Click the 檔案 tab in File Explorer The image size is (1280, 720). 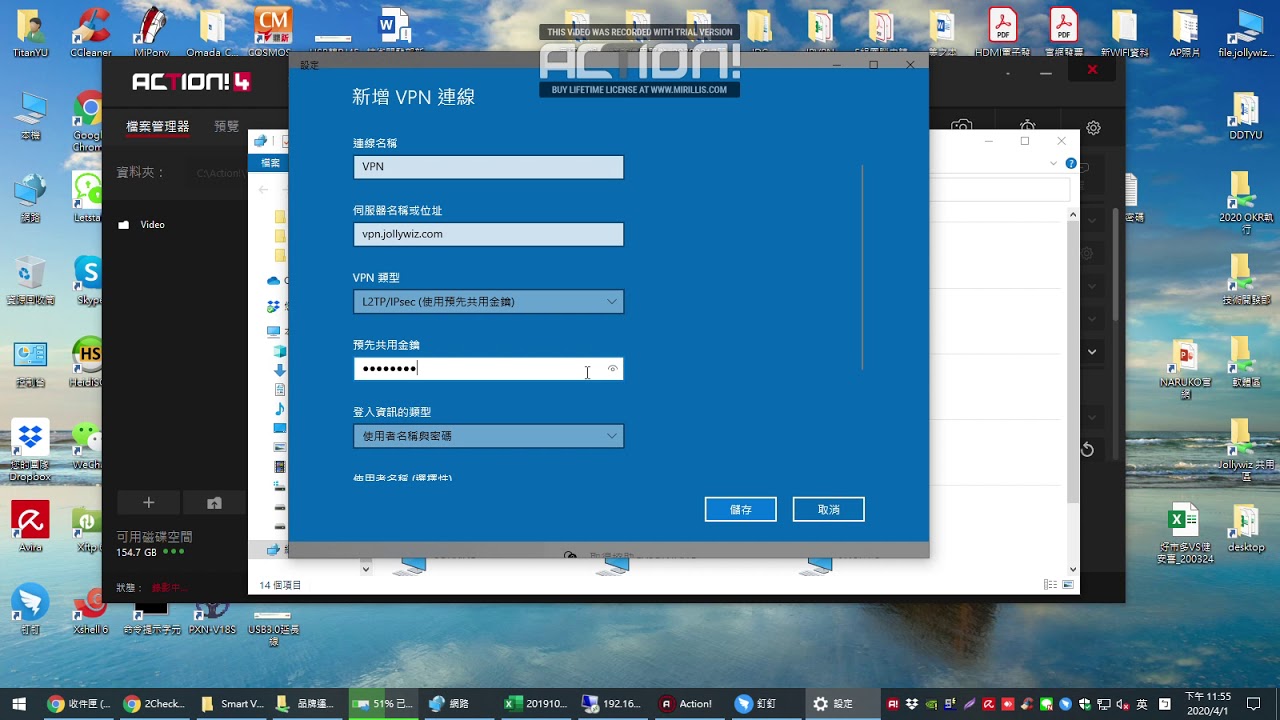coord(270,163)
